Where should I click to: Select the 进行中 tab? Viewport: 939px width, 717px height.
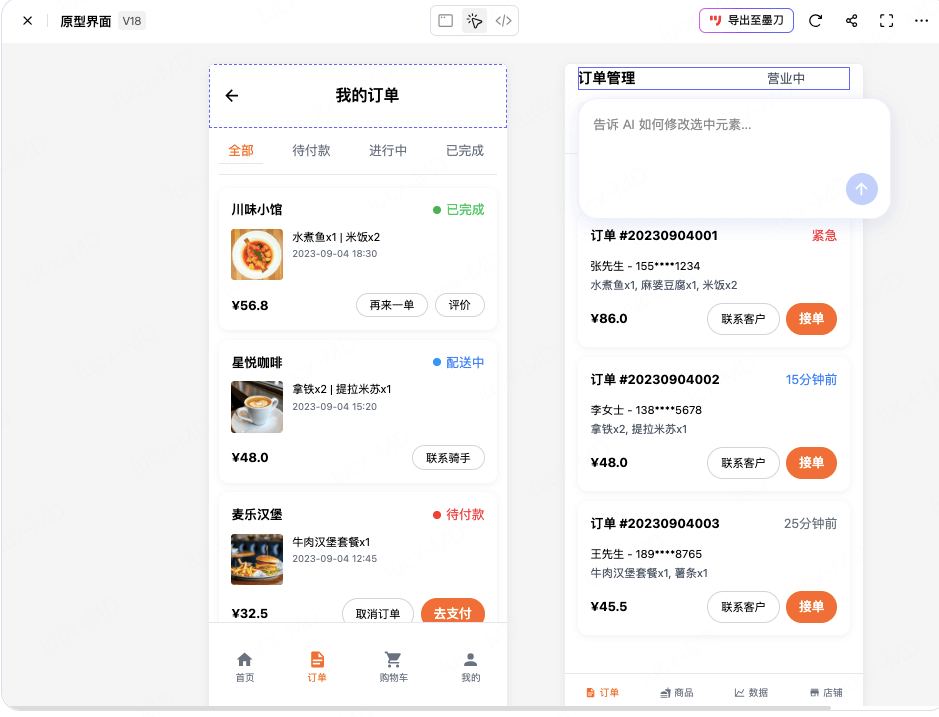pyautogui.click(x=388, y=150)
